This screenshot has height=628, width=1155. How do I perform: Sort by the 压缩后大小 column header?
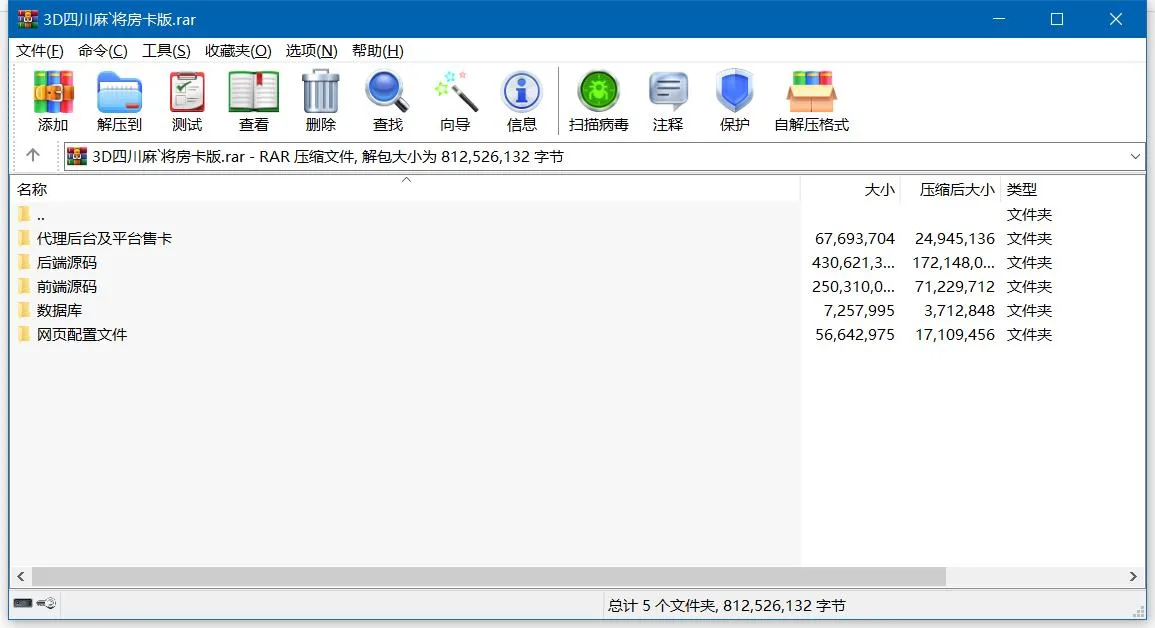956,189
